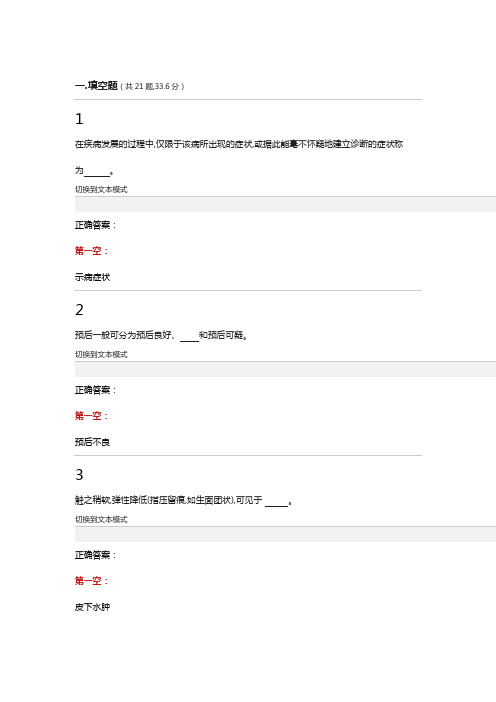Click the red 第一空 label under question 1

tap(91, 251)
